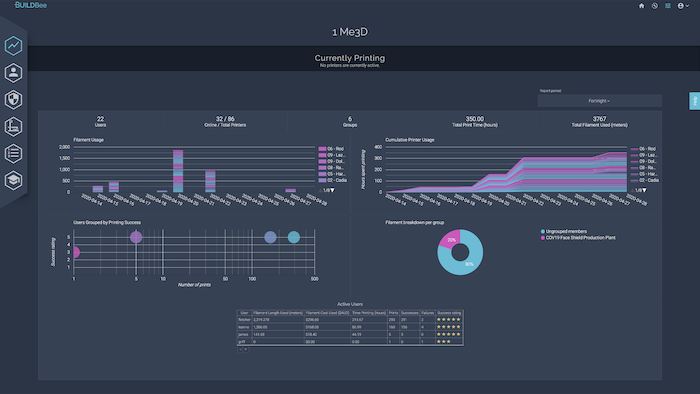Open the analytics dashboard sidebar icon
The height and width of the screenshot is (394, 700).
point(13,46)
